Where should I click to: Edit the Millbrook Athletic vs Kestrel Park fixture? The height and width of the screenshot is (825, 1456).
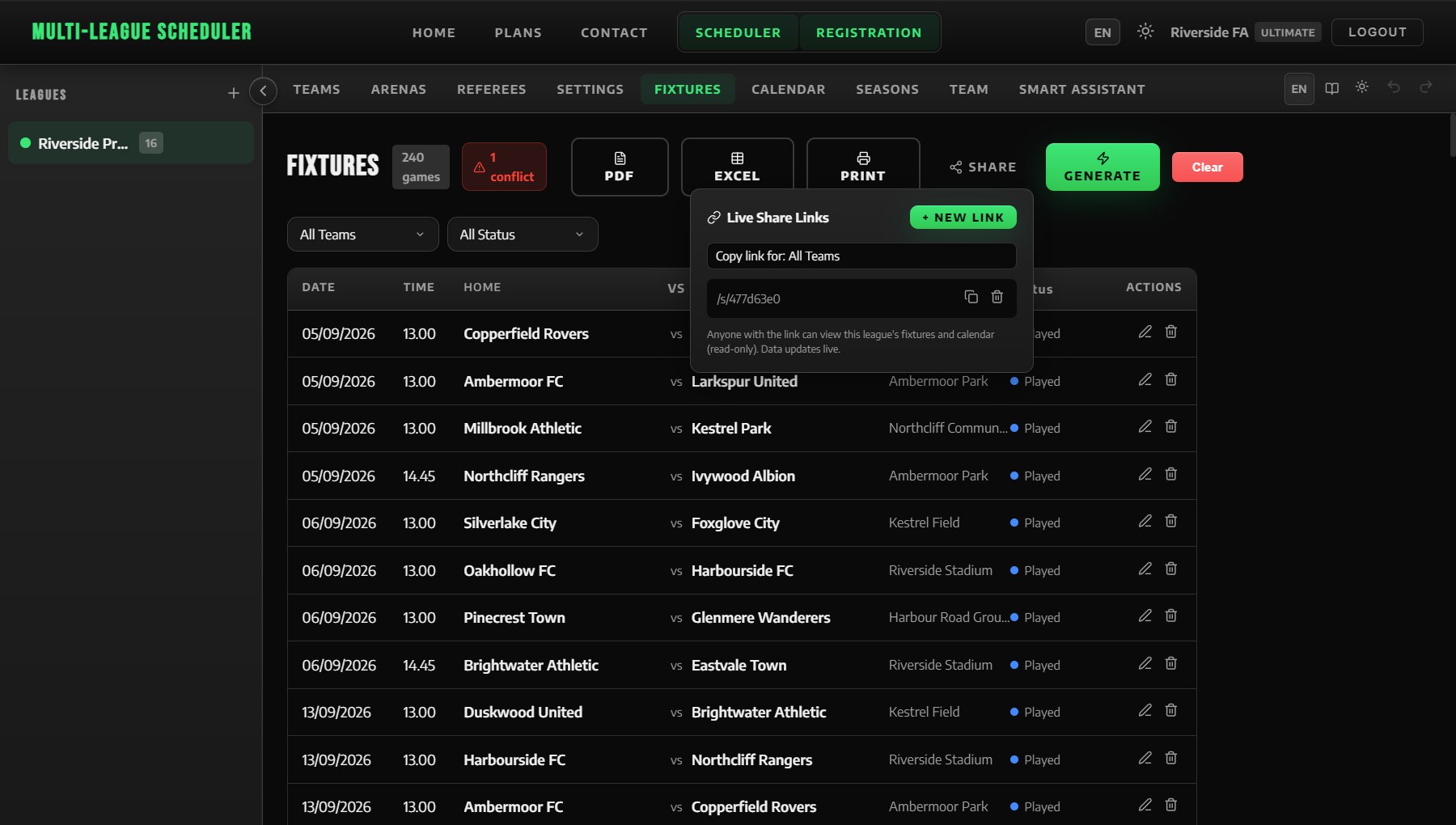pyautogui.click(x=1145, y=427)
